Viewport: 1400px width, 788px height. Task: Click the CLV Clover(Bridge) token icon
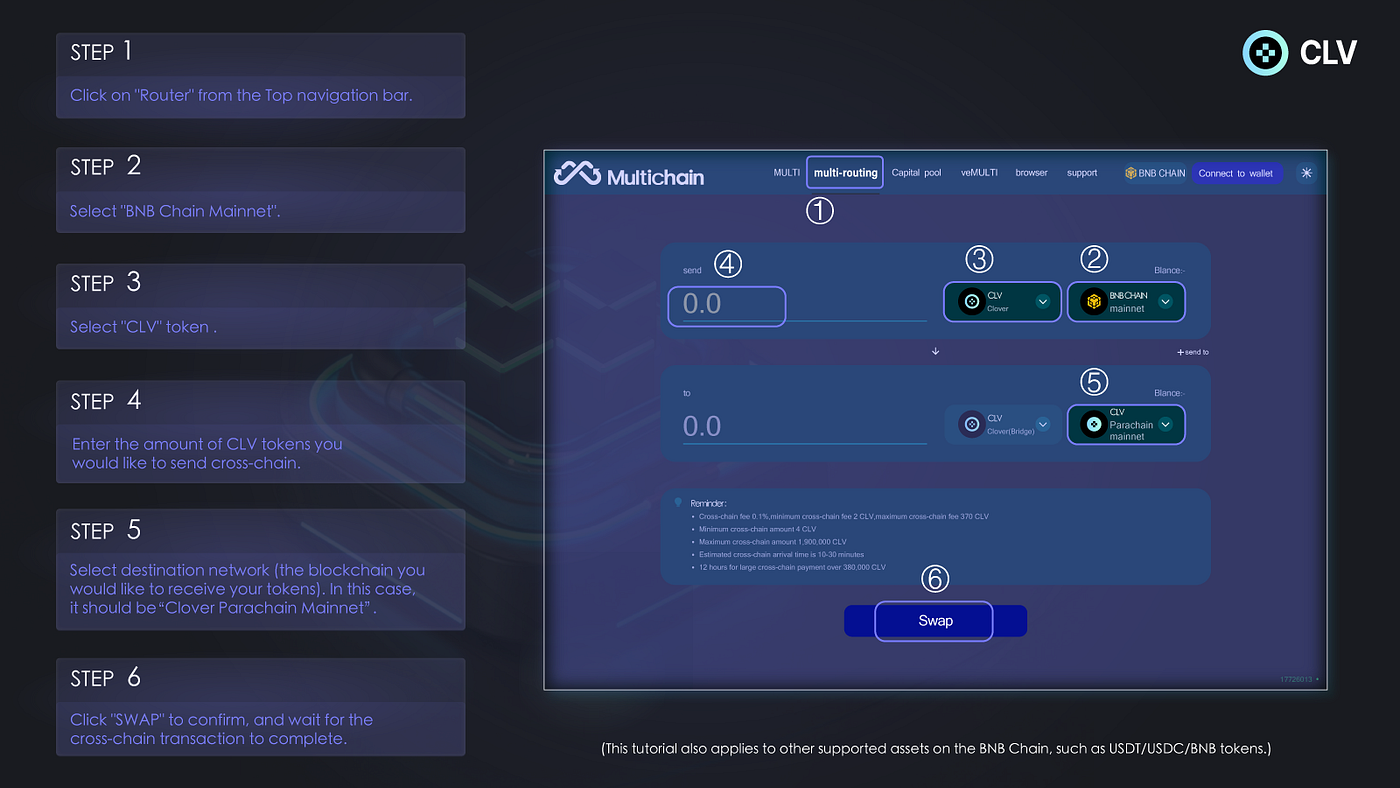point(971,425)
